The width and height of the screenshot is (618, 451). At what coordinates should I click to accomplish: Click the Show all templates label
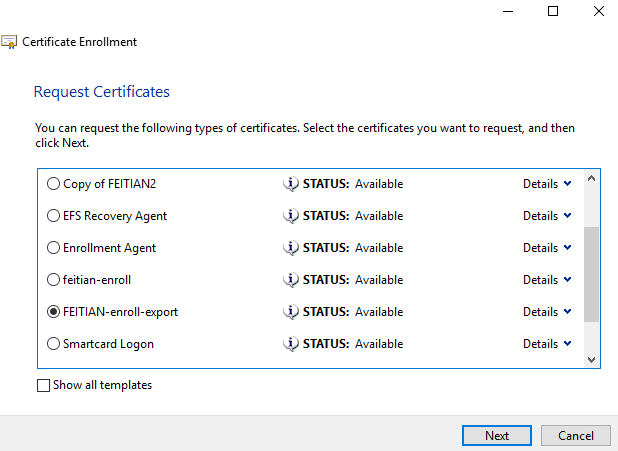102,385
